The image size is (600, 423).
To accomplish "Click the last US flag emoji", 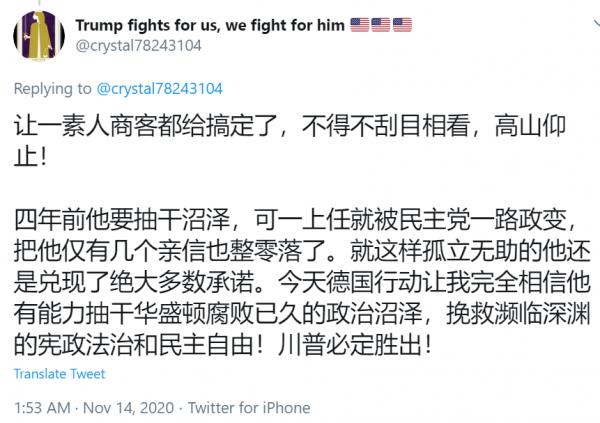I will [x=401, y=25].
